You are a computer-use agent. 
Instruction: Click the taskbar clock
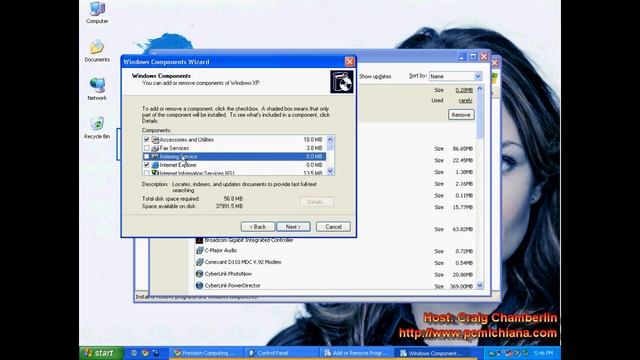[543, 353]
